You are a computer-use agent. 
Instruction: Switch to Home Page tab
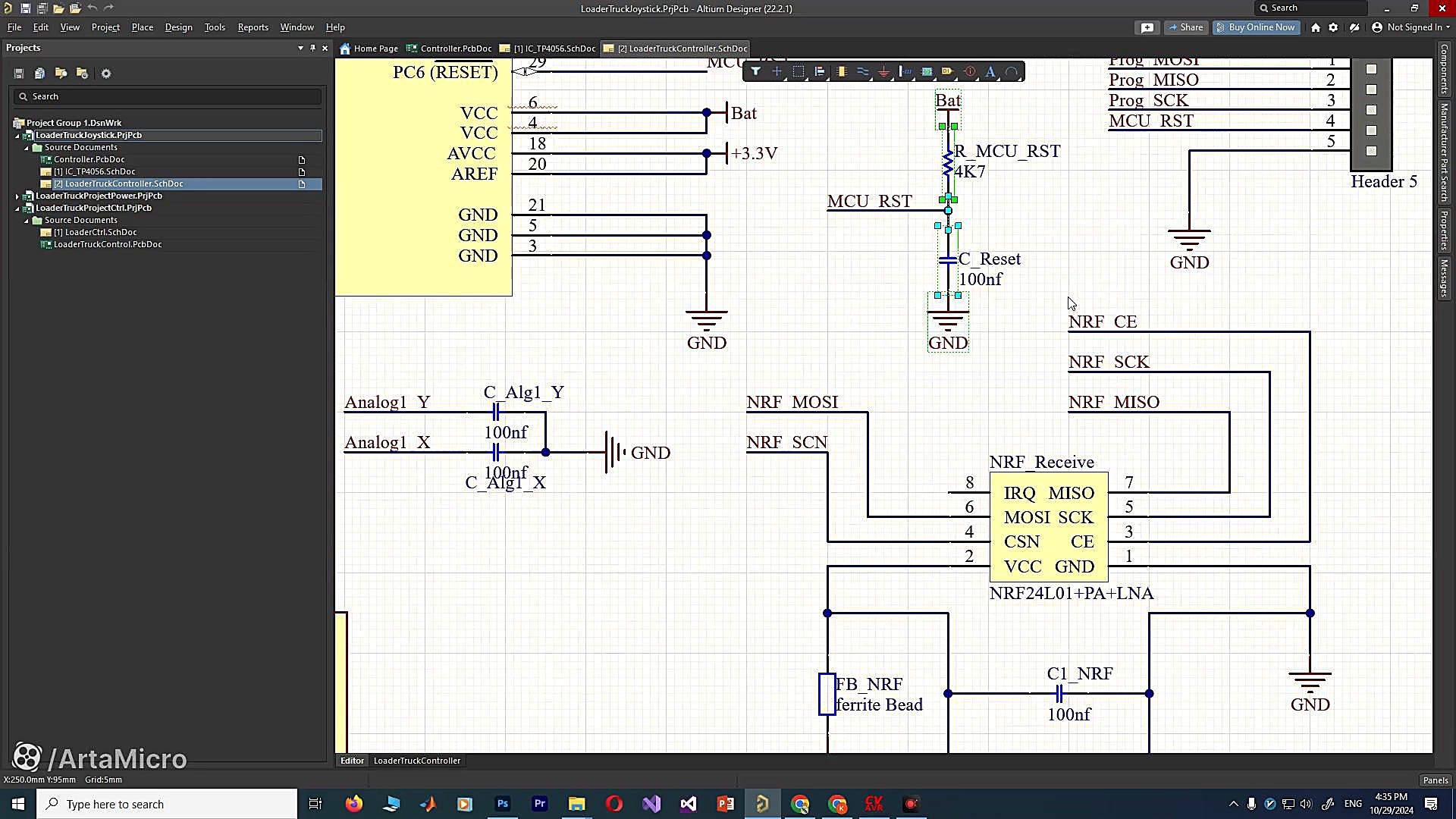pos(369,49)
